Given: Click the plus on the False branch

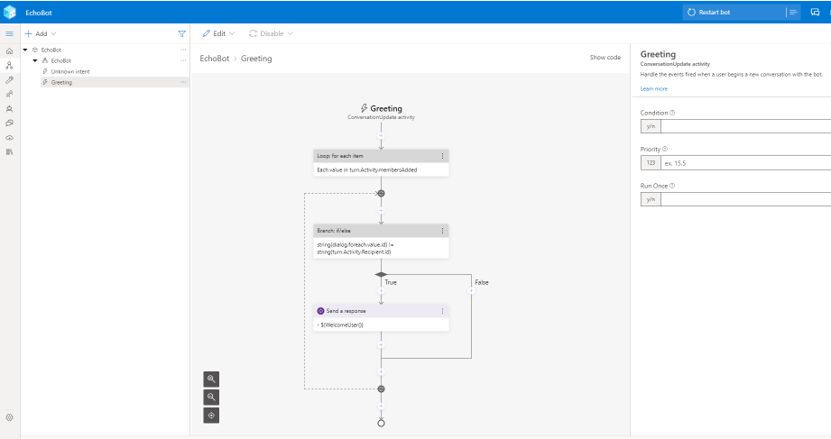Looking at the screenshot, I should tap(471, 291).
